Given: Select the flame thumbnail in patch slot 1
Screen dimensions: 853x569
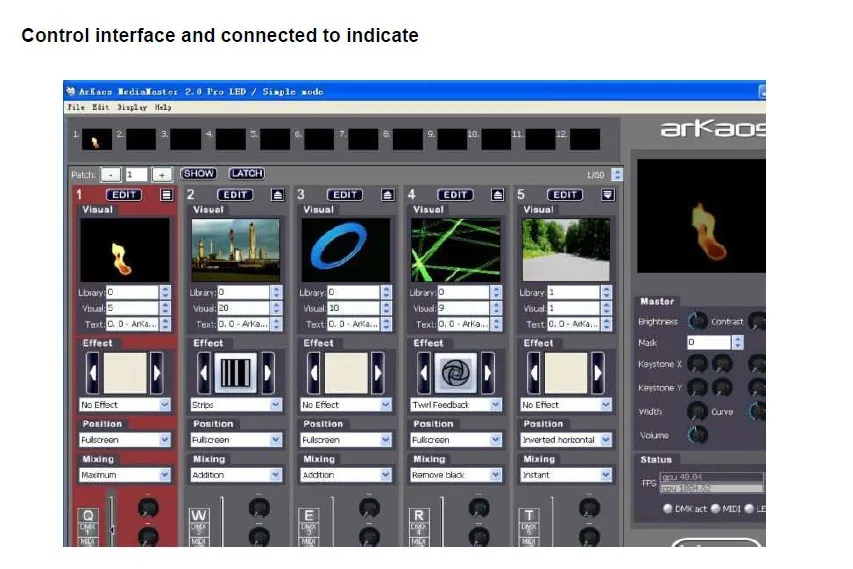Looking at the screenshot, I should tap(97, 139).
